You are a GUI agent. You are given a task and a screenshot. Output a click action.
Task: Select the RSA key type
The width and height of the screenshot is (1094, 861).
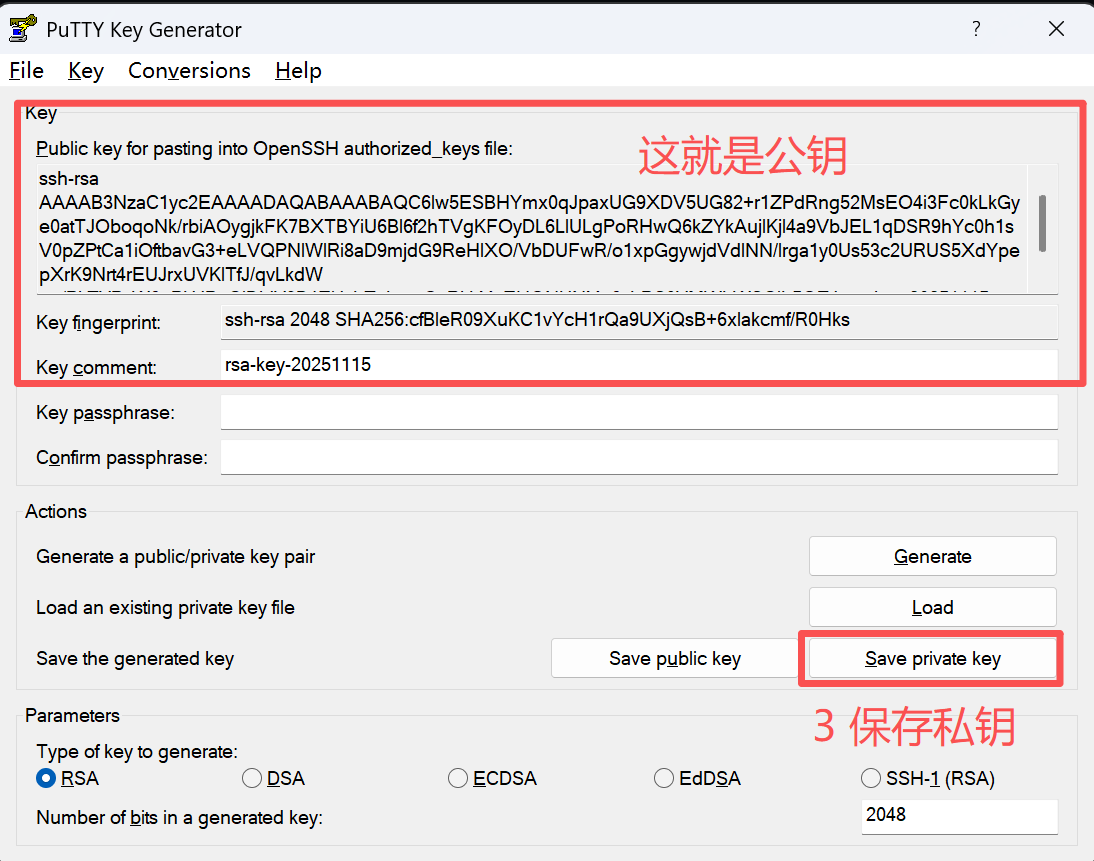(x=46, y=778)
